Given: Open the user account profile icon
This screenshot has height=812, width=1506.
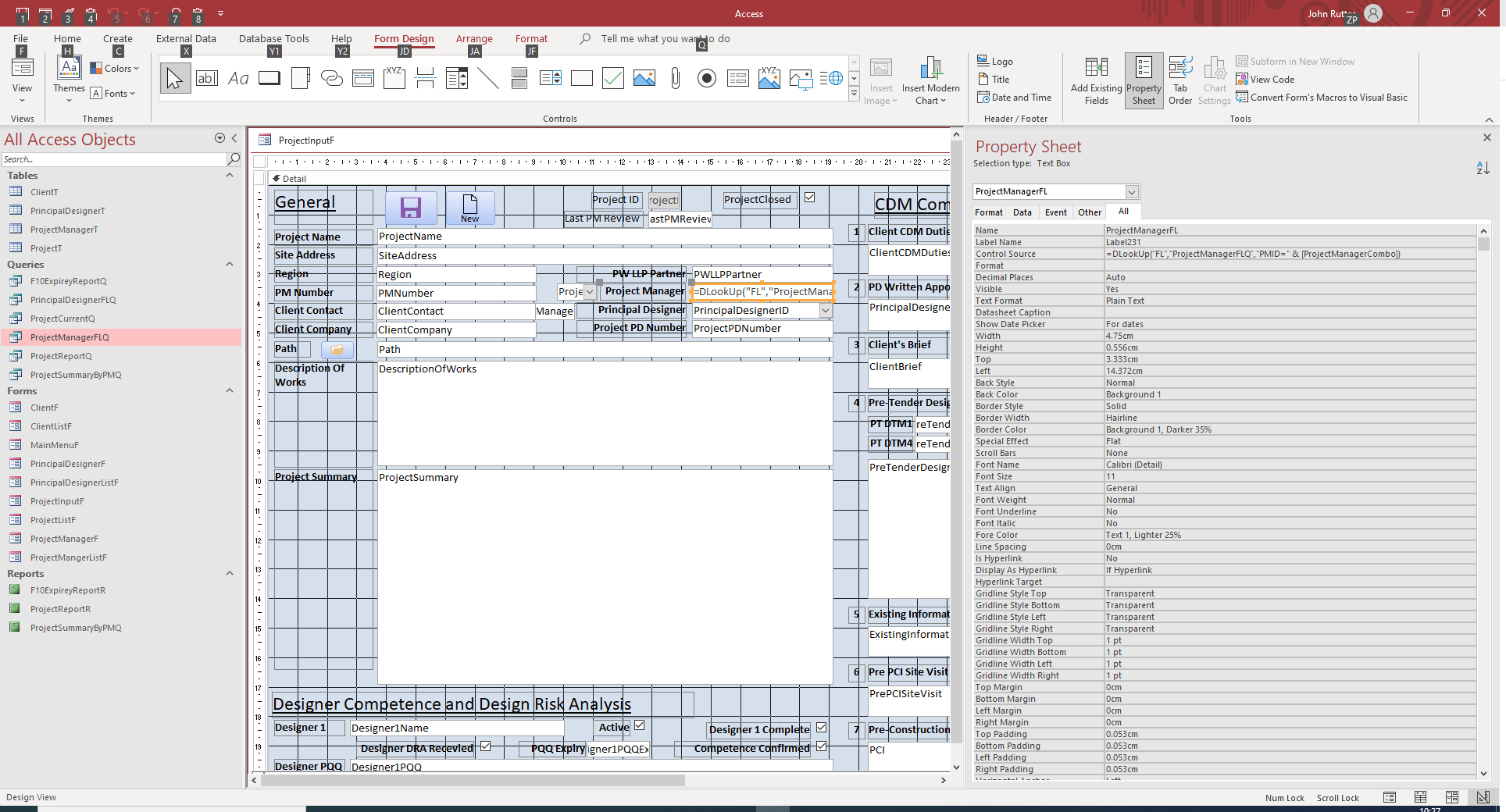Looking at the screenshot, I should coord(1373,13).
